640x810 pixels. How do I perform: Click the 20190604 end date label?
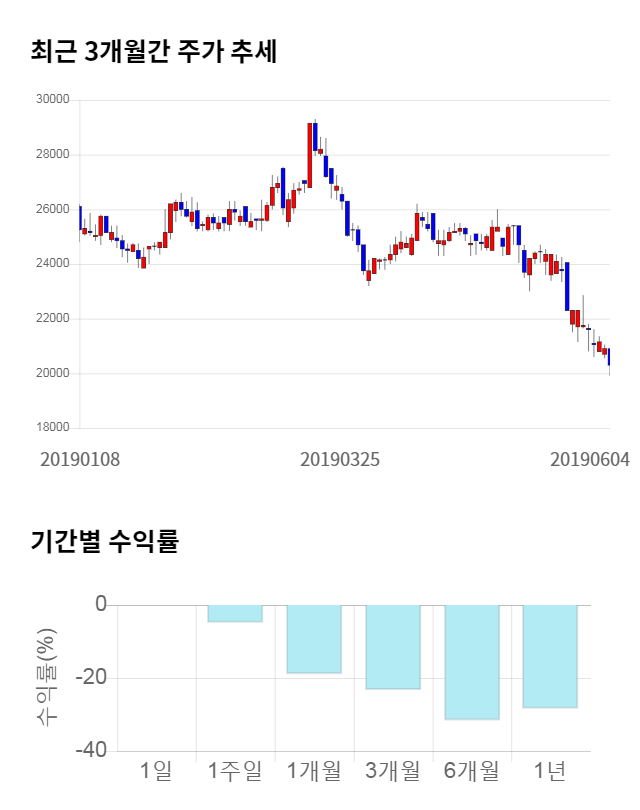(590, 459)
